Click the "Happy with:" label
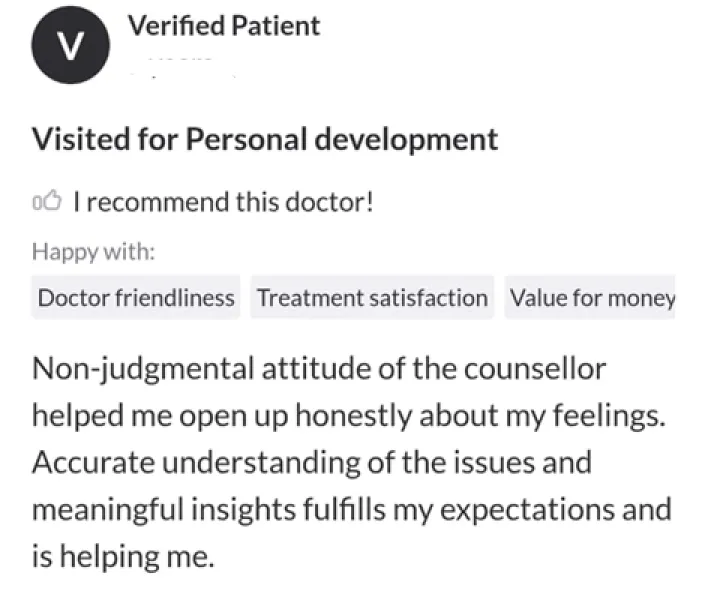Viewport: 707px width, 594px height. point(94,250)
